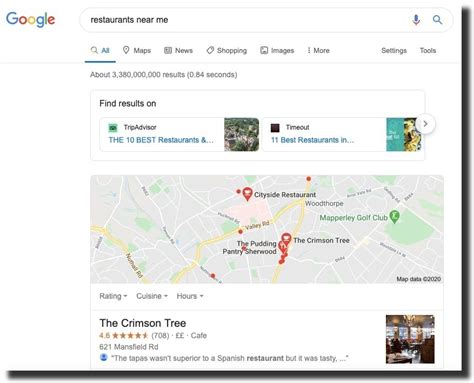The image size is (474, 383).
Task: Click the reviewer avatar icon beside quote
Action: pyautogui.click(x=104, y=358)
